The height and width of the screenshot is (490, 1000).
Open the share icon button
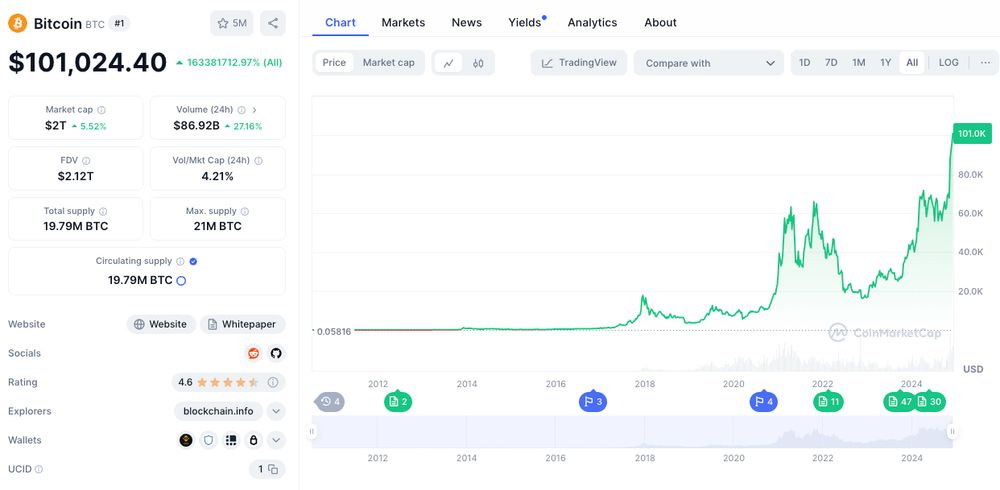273,24
